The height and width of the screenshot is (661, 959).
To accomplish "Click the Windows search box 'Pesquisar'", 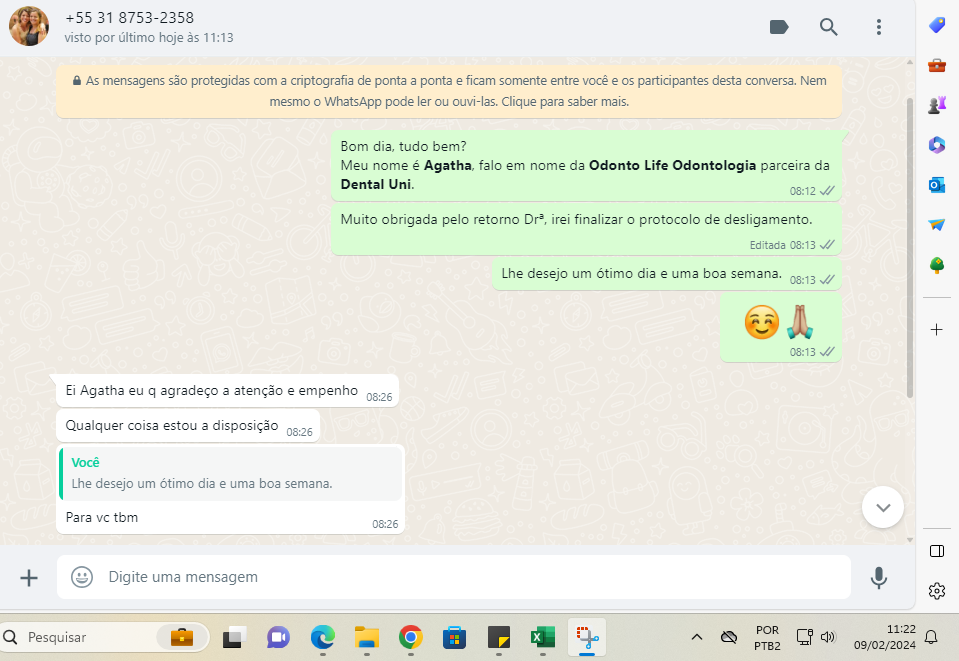I will [x=105, y=637].
